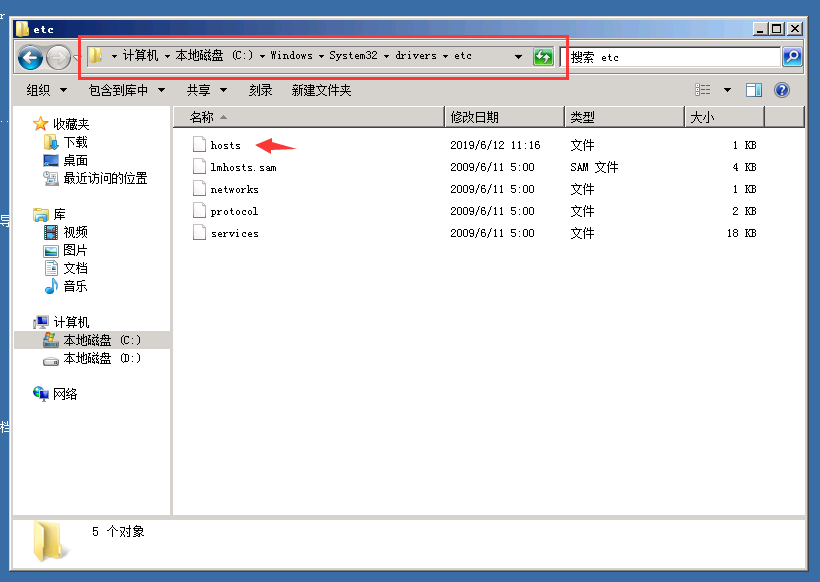The height and width of the screenshot is (582, 820).
Task: Expand the arrow after 本地磁盘 (C:) in the path
Action: pos(262,56)
